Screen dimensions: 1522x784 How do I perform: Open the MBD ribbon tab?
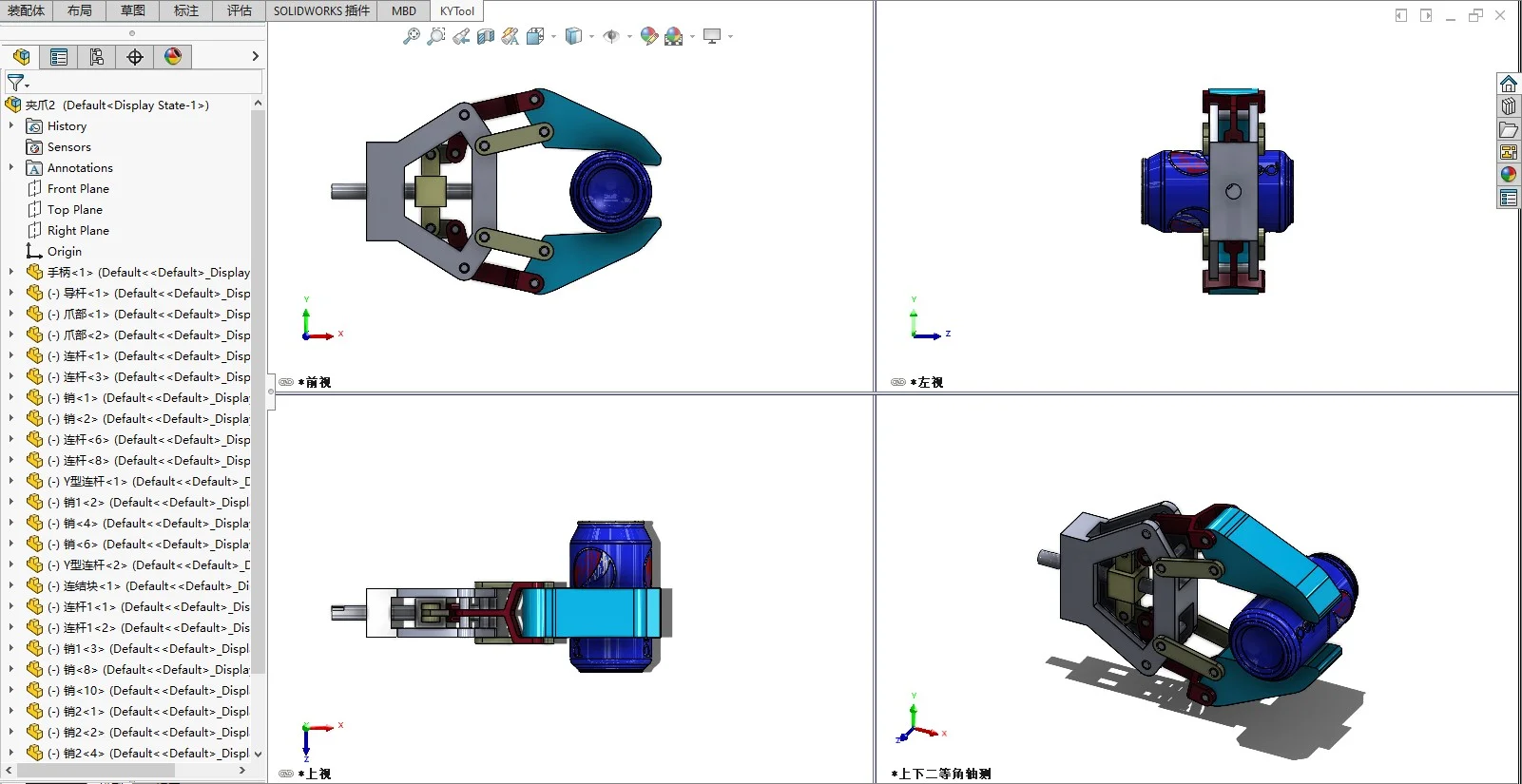[x=404, y=10]
